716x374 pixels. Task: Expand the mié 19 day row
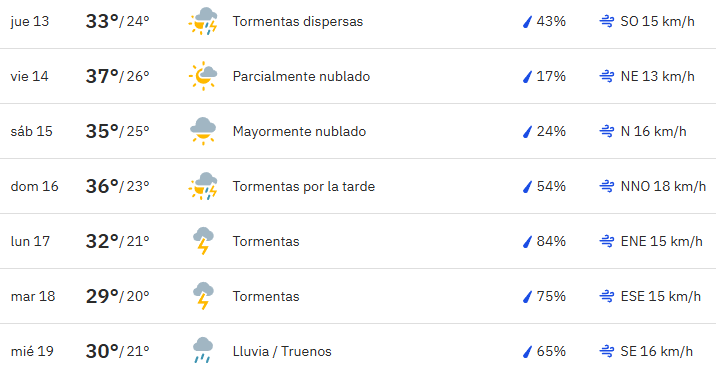(358, 349)
